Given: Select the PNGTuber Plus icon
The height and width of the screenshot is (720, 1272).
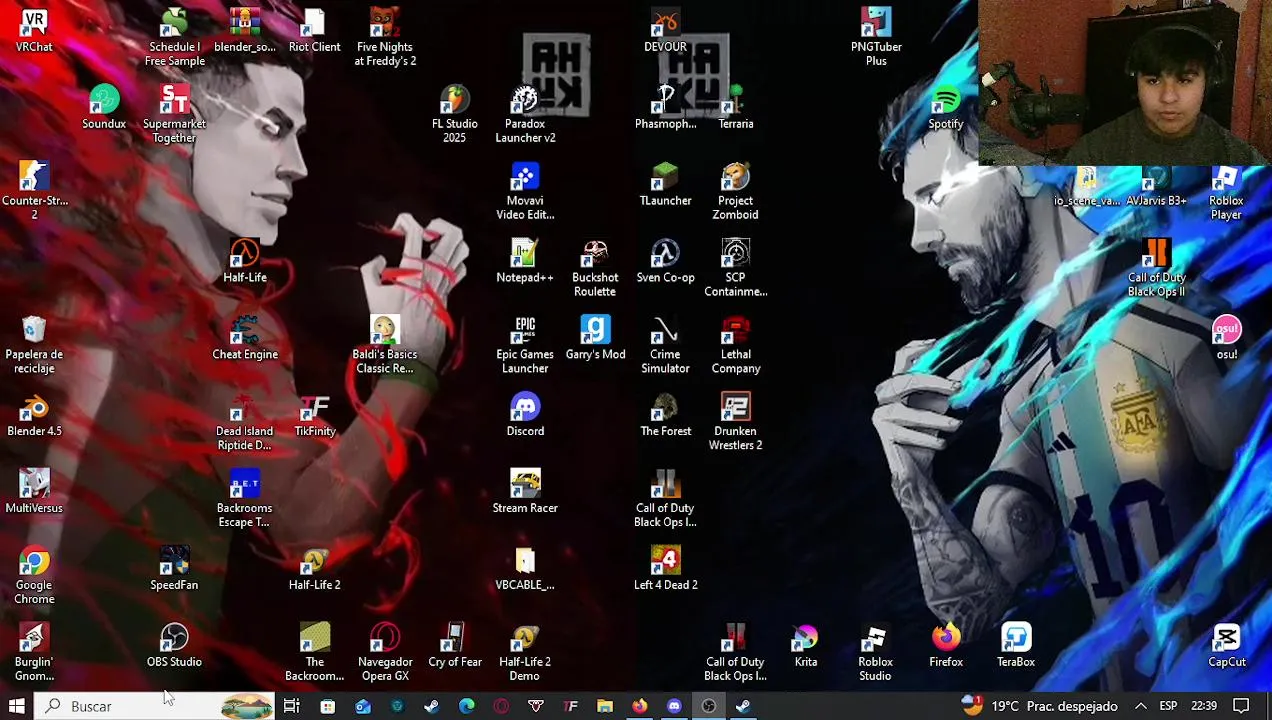Looking at the screenshot, I should [876, 38].
